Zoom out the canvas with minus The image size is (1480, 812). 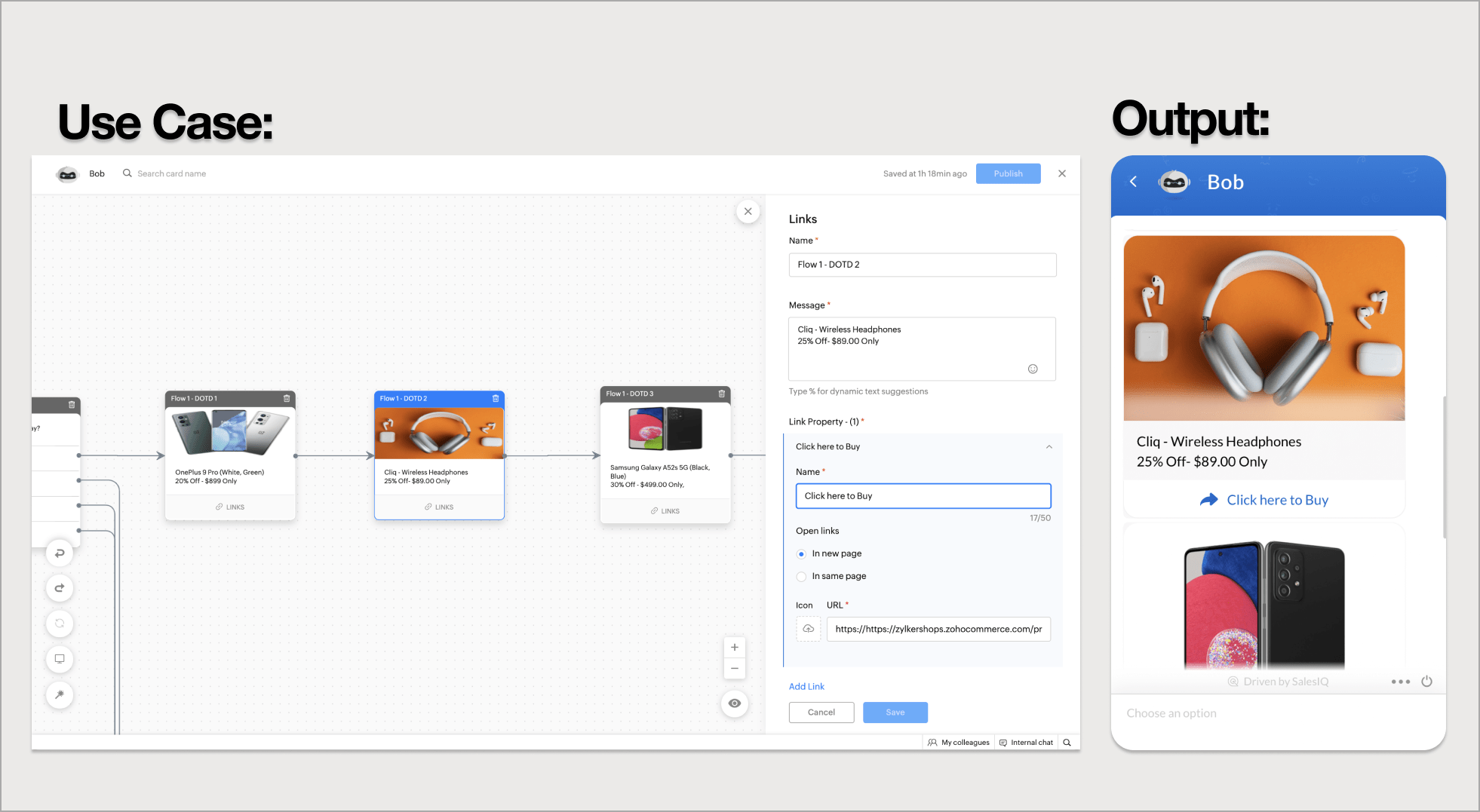(x=735, y=669)
